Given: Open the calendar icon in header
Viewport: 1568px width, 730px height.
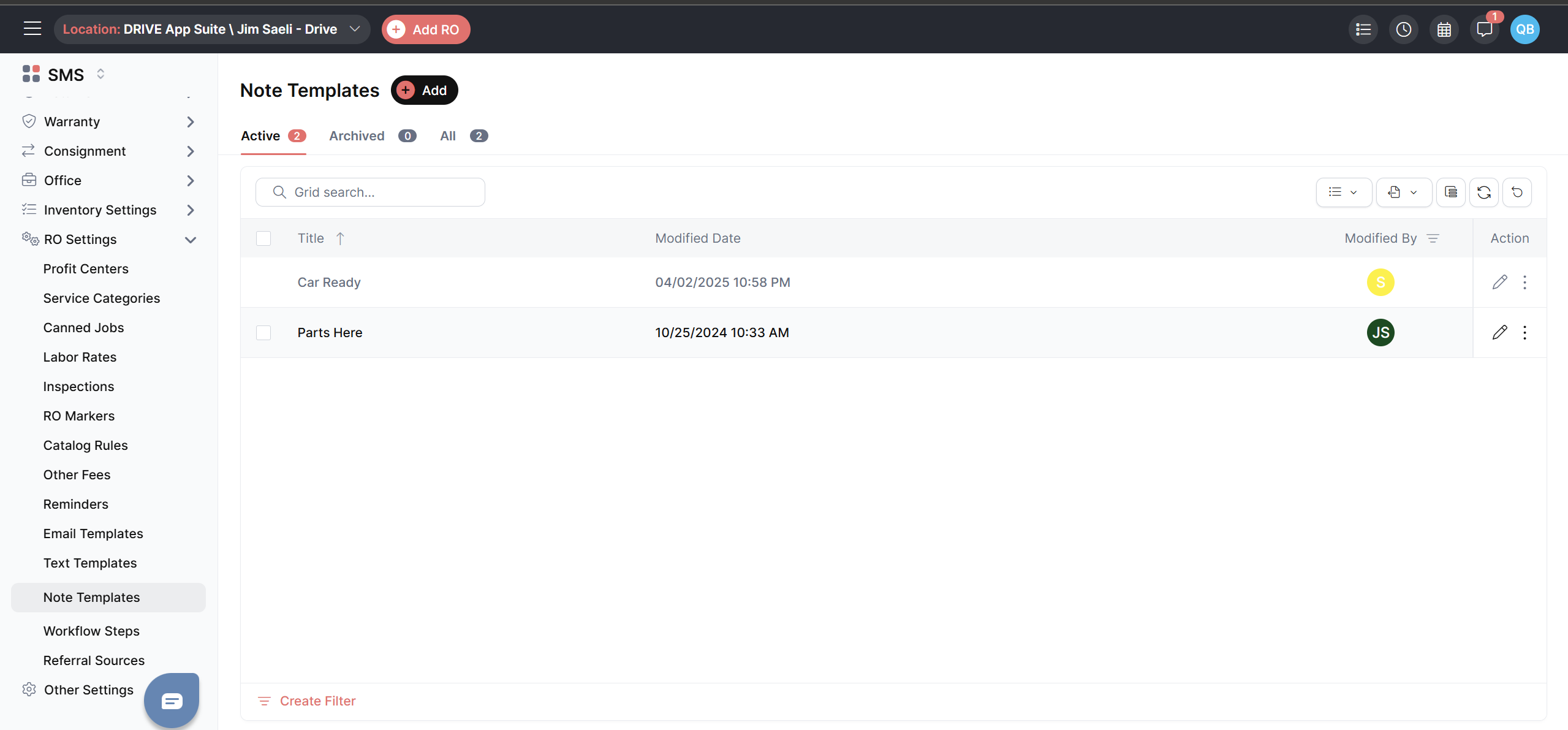Looking at the screenshot, I should click(x=1444, y=29).
